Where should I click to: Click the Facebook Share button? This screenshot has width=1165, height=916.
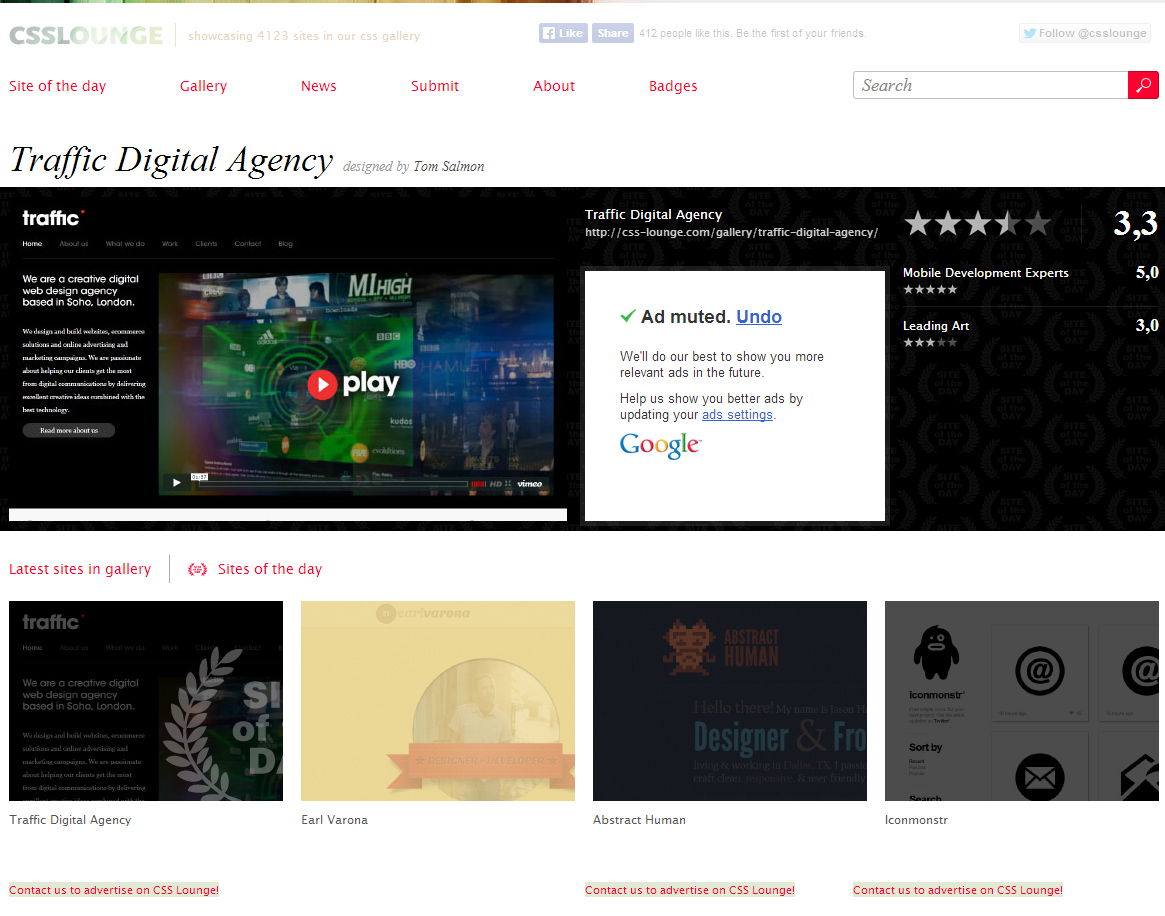613,33
